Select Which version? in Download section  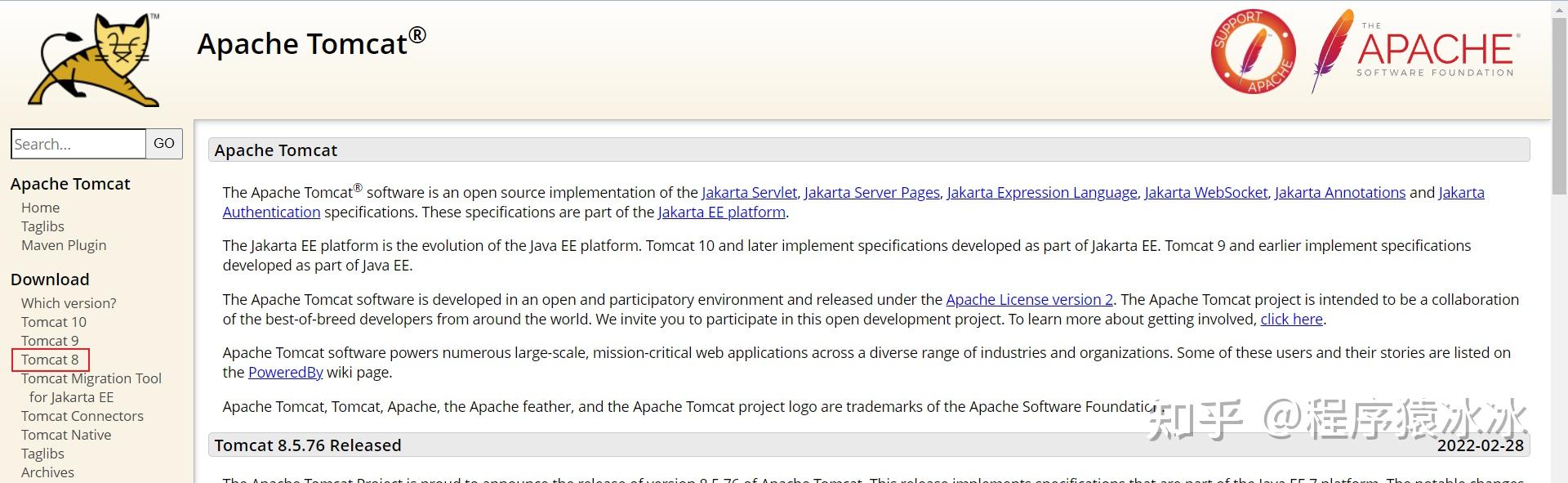pos(69,303)
